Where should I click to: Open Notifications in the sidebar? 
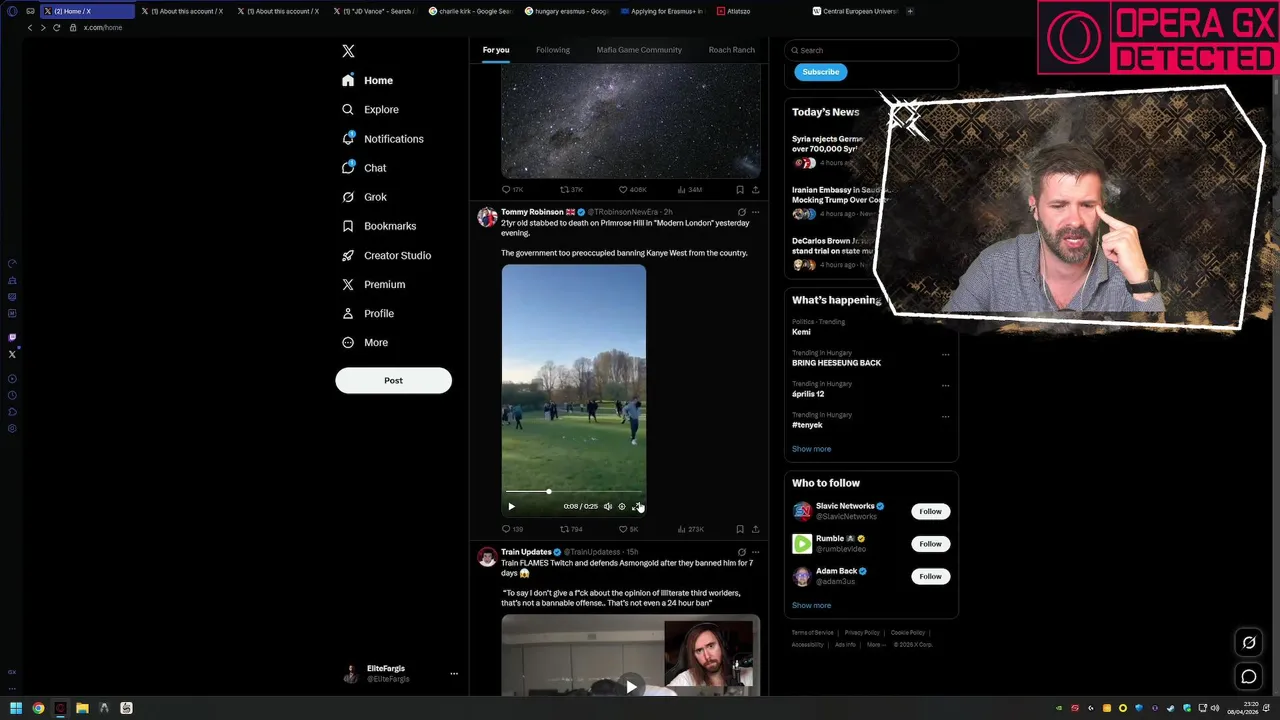383,138
